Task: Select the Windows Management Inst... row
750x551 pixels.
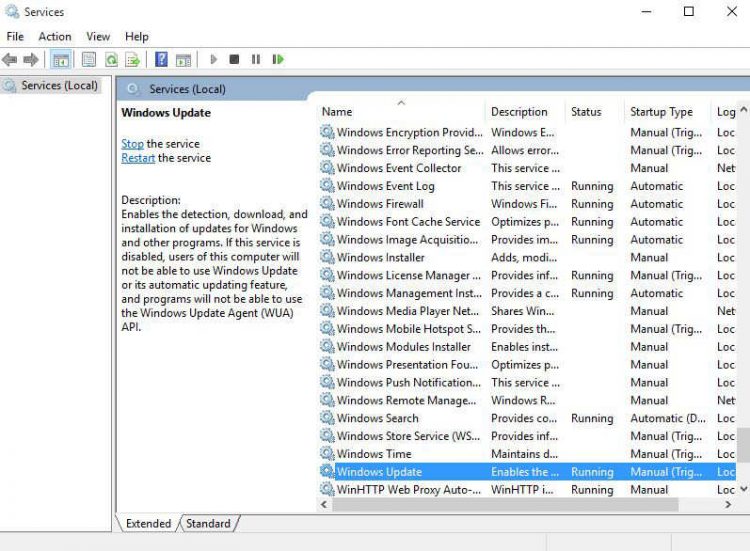Action: tap(528, 293)
